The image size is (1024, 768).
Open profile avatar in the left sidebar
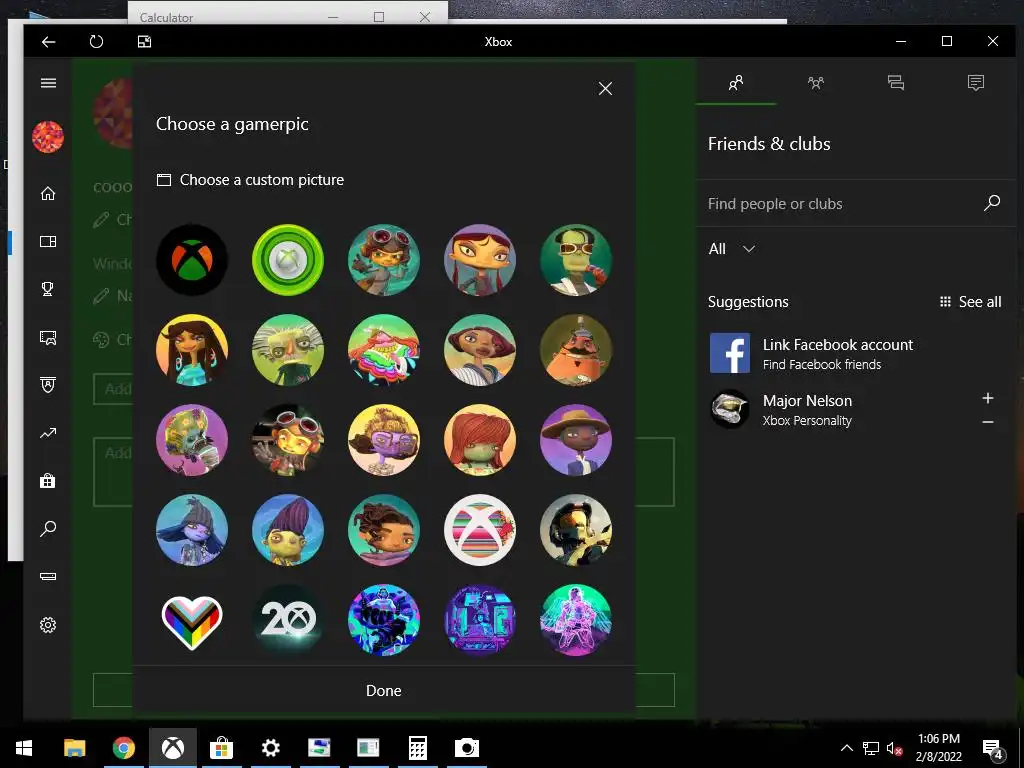[48, 136]
